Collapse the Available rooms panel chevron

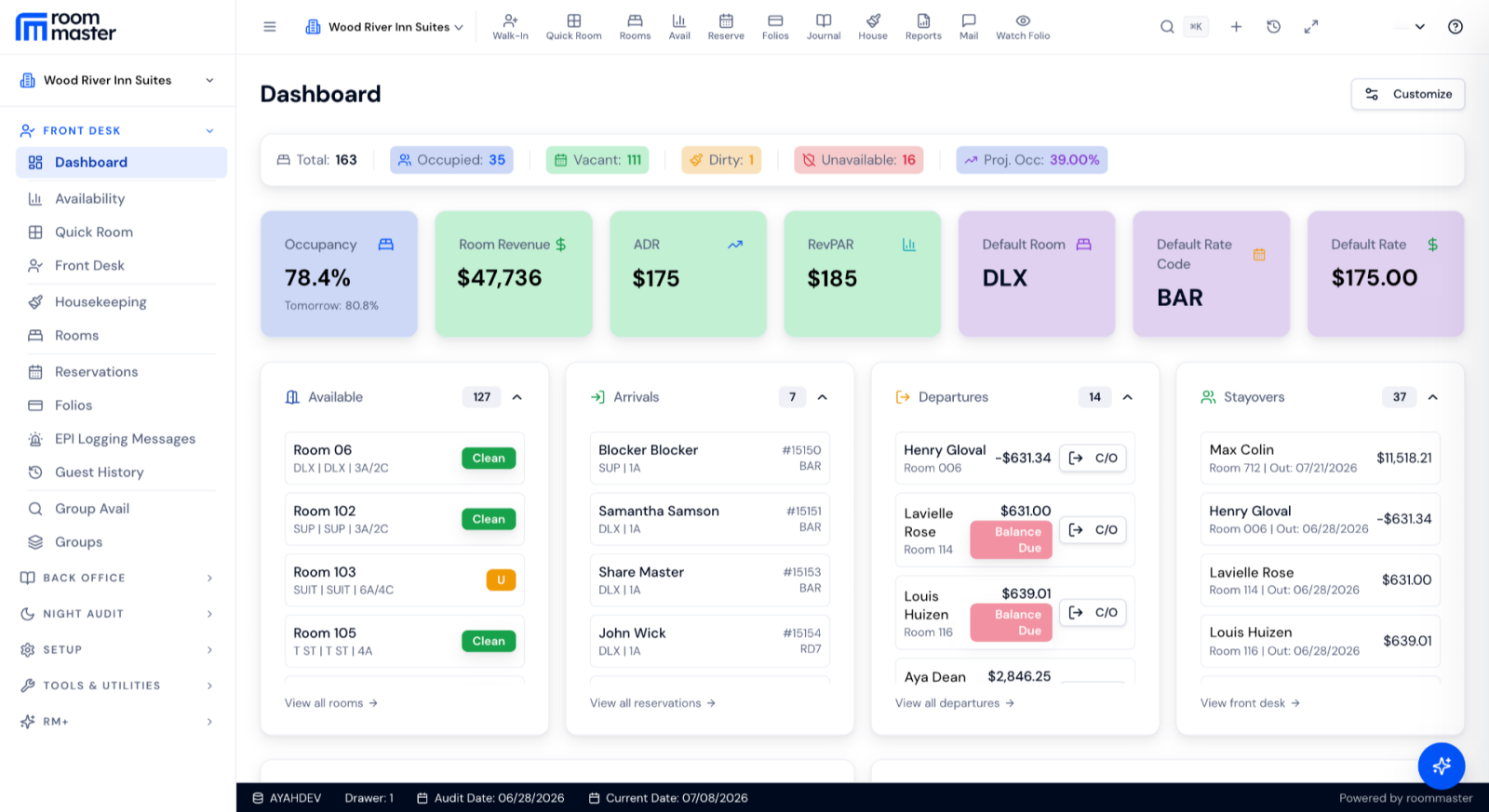[517, 397]
